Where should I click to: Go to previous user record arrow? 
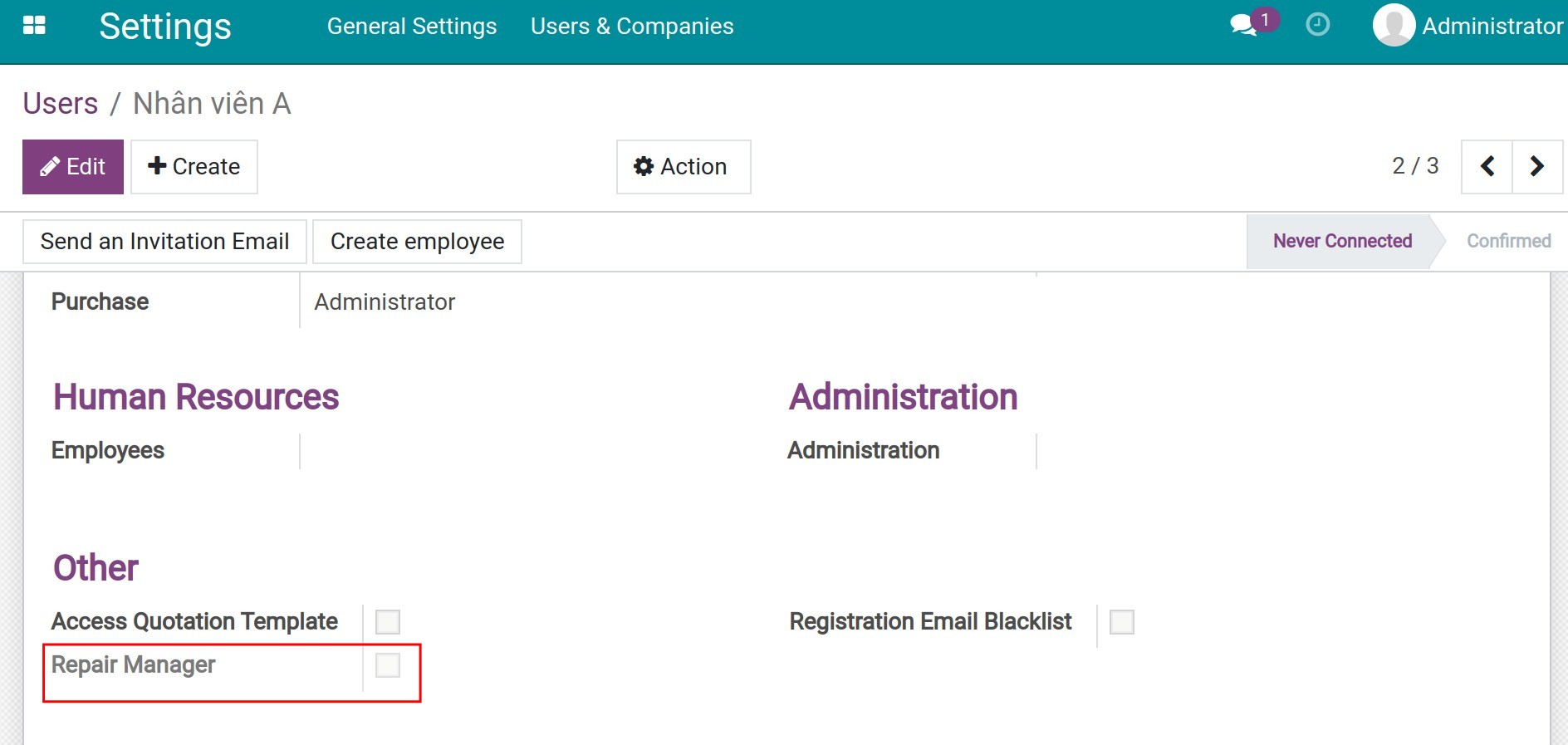pos(1487,166)
